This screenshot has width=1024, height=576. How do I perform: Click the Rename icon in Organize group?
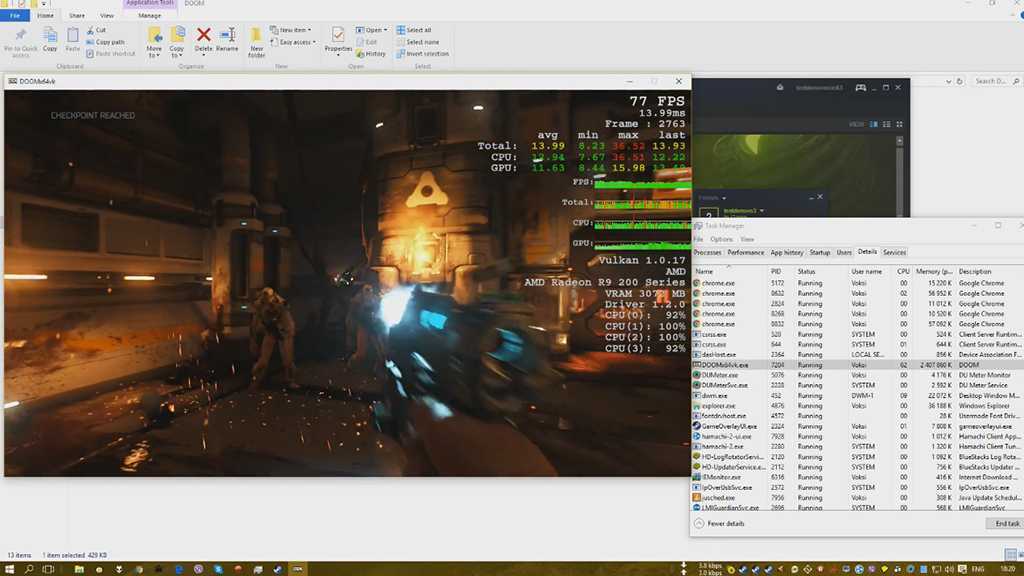tap(227, 35)
